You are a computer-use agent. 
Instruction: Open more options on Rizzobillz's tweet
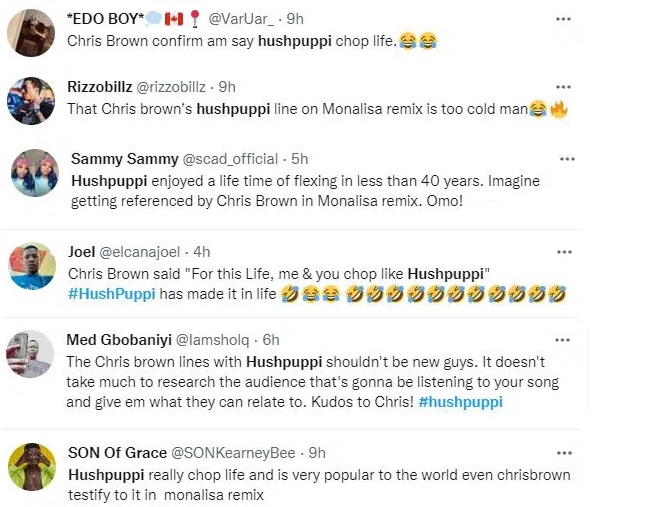point(563,87)
